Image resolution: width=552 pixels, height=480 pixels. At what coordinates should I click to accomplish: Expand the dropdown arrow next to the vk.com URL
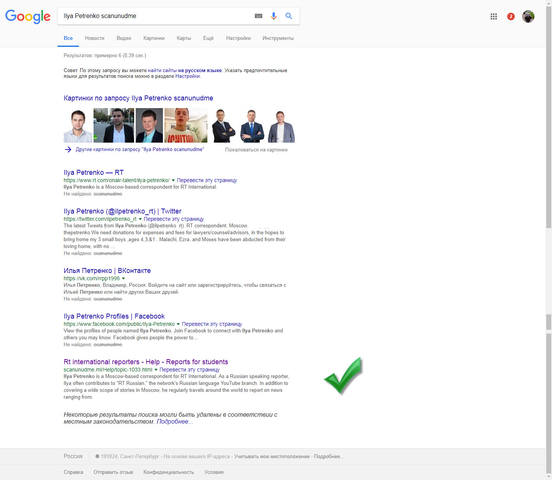click(123, 279)
